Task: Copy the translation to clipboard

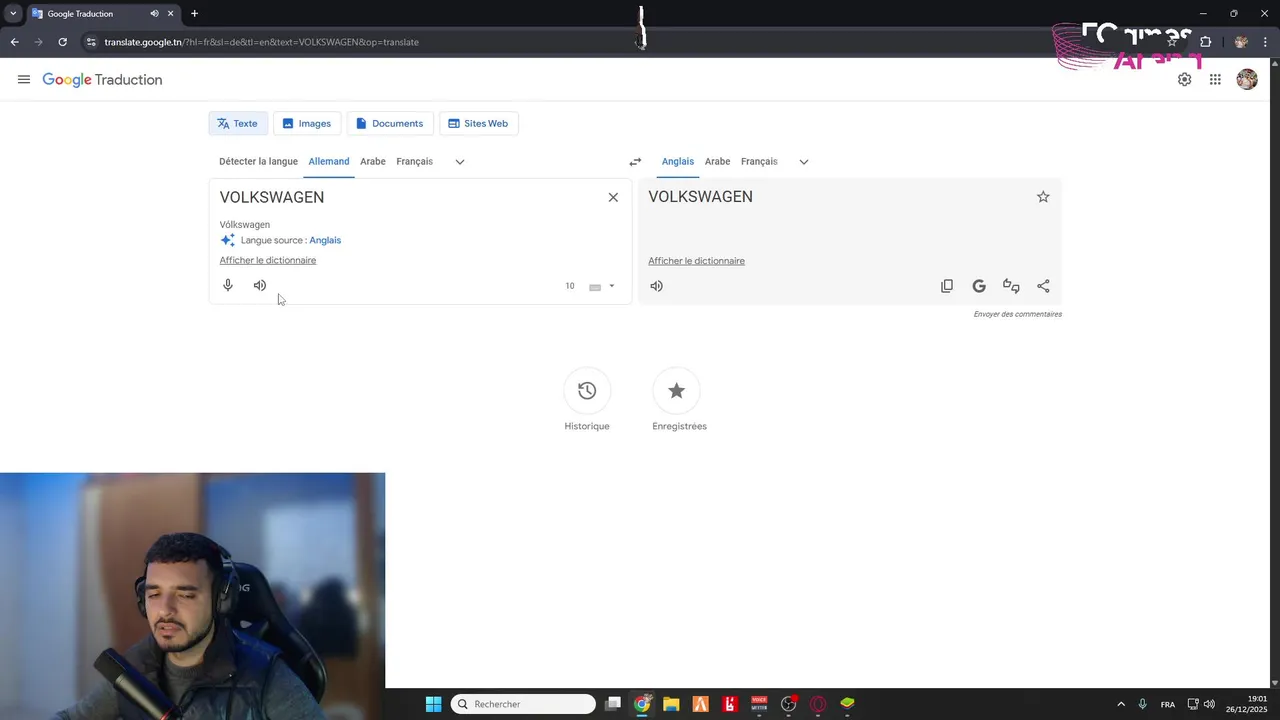Action: coord(947,286)
